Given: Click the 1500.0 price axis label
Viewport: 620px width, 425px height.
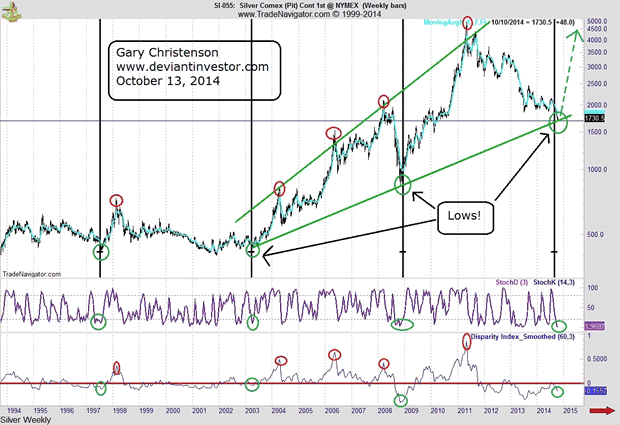Looking at the screenshot, I should click(x=597, y=132).
